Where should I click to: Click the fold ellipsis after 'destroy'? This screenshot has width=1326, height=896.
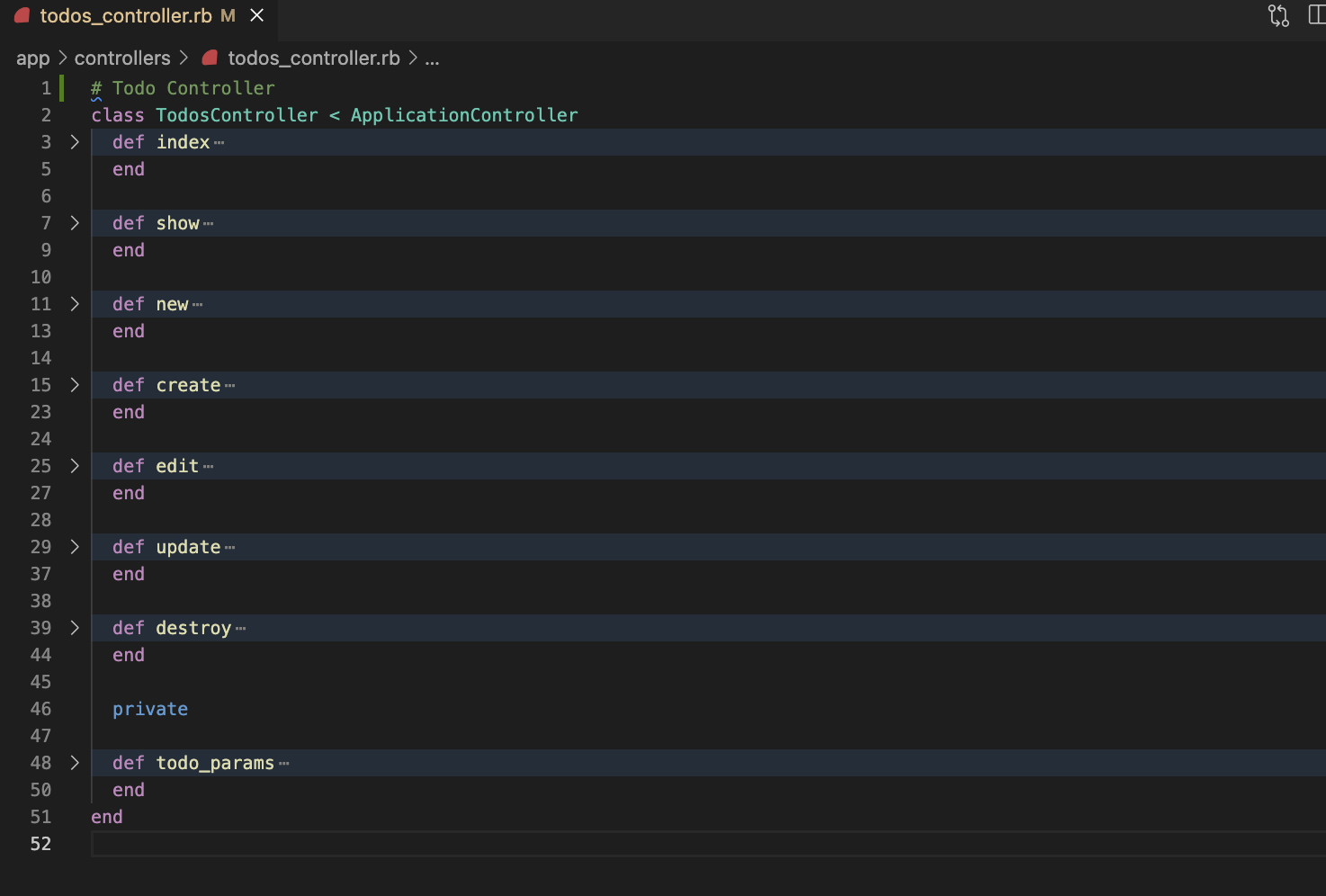coord(241,629)
